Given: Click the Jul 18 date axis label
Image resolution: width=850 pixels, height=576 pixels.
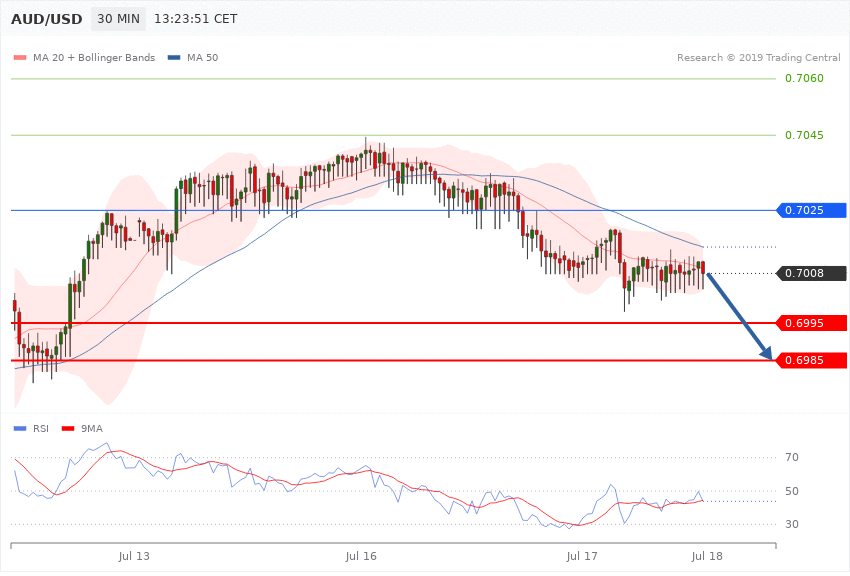Looking at the screenshot, I should pyautogui.click(x=707, y=556).
